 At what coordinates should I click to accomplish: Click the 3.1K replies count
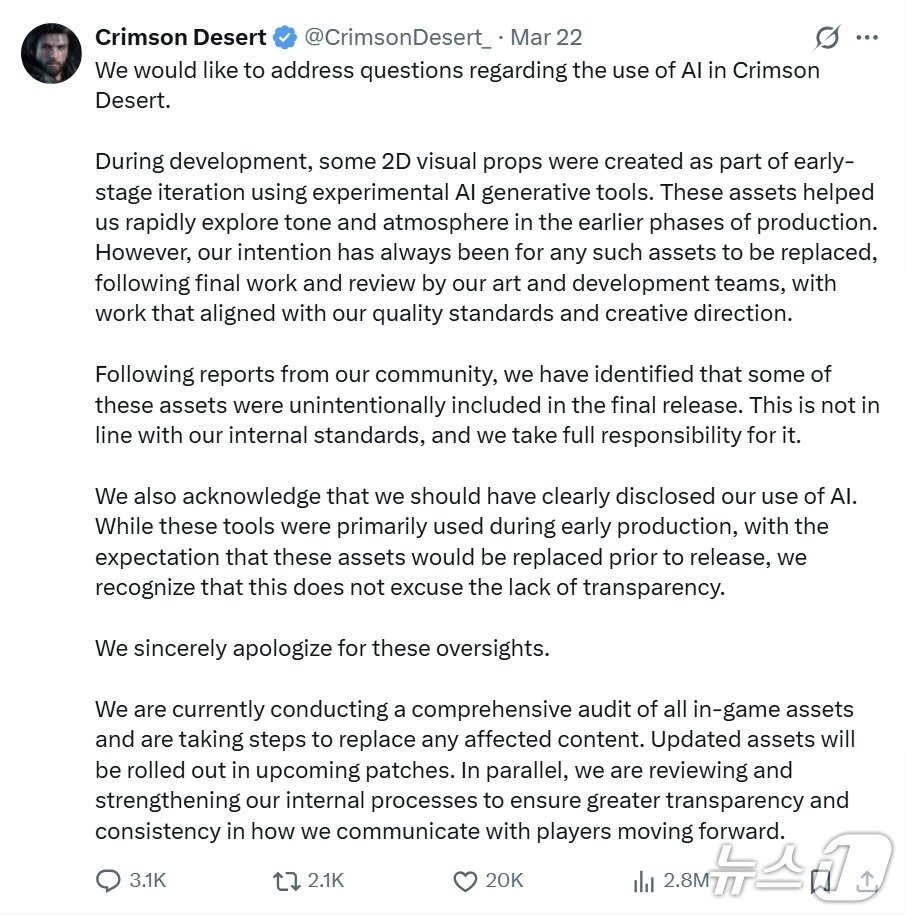[148, 880]
